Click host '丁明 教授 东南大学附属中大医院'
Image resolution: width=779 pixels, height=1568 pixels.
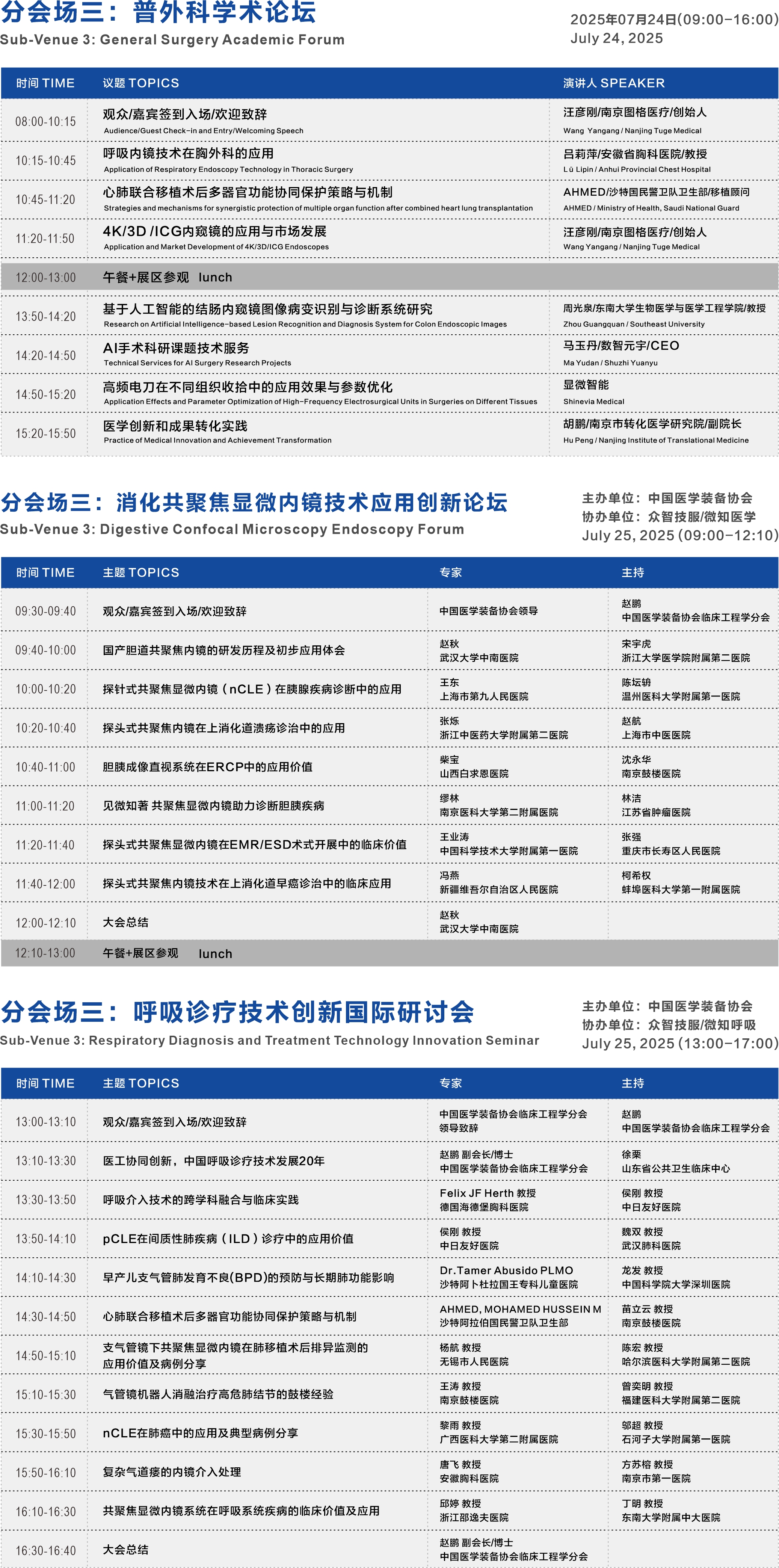671,1510
